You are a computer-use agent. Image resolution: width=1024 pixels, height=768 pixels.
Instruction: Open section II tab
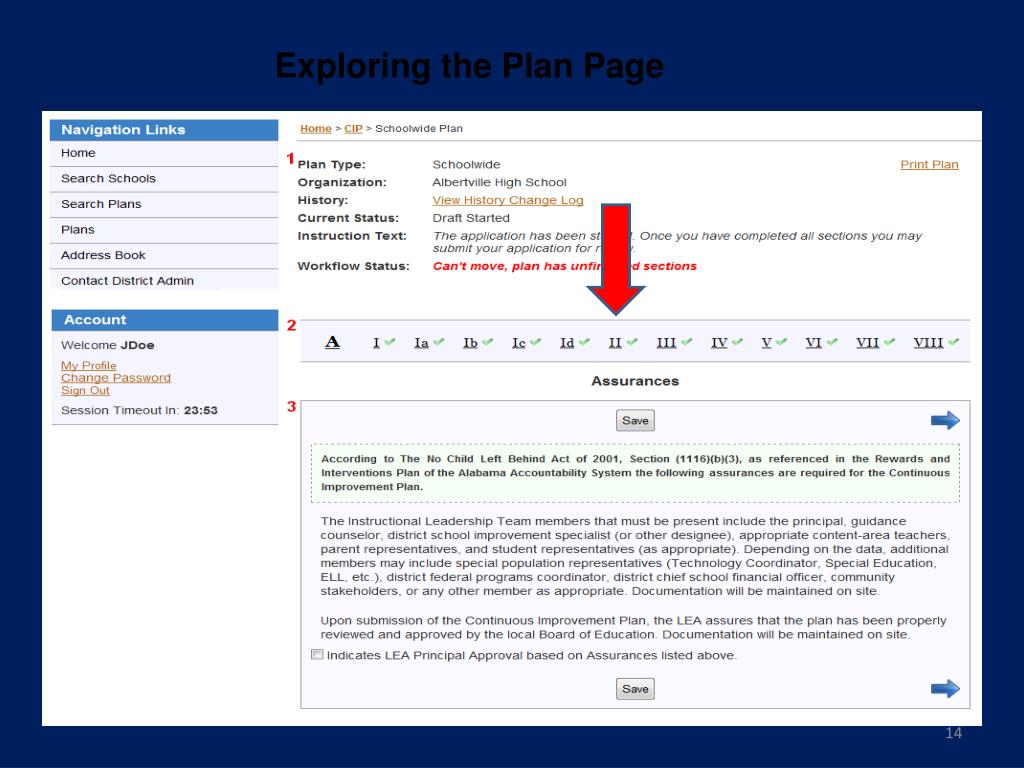click(x=615, y=343)
